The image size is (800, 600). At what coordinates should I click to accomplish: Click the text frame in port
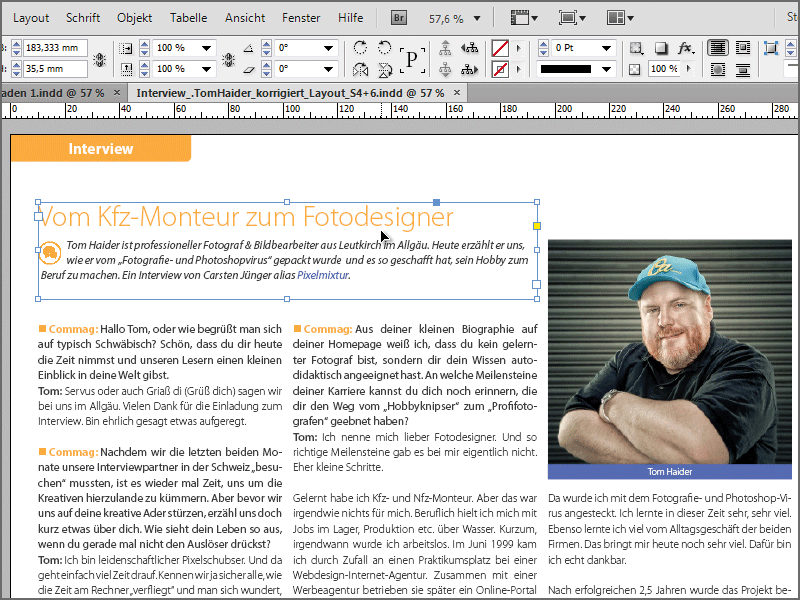[x=38, y=216]
